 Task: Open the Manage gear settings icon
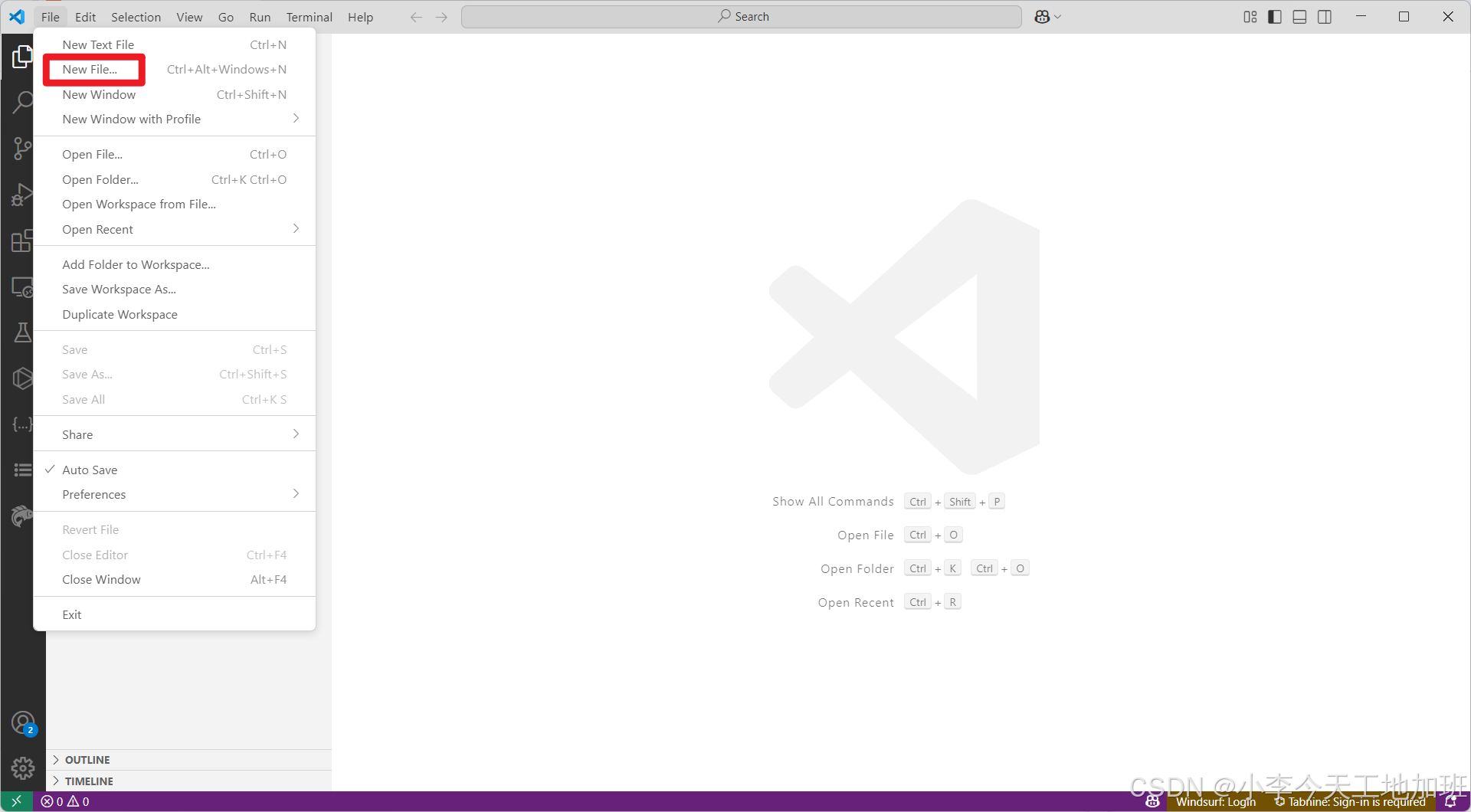point(22,768)
